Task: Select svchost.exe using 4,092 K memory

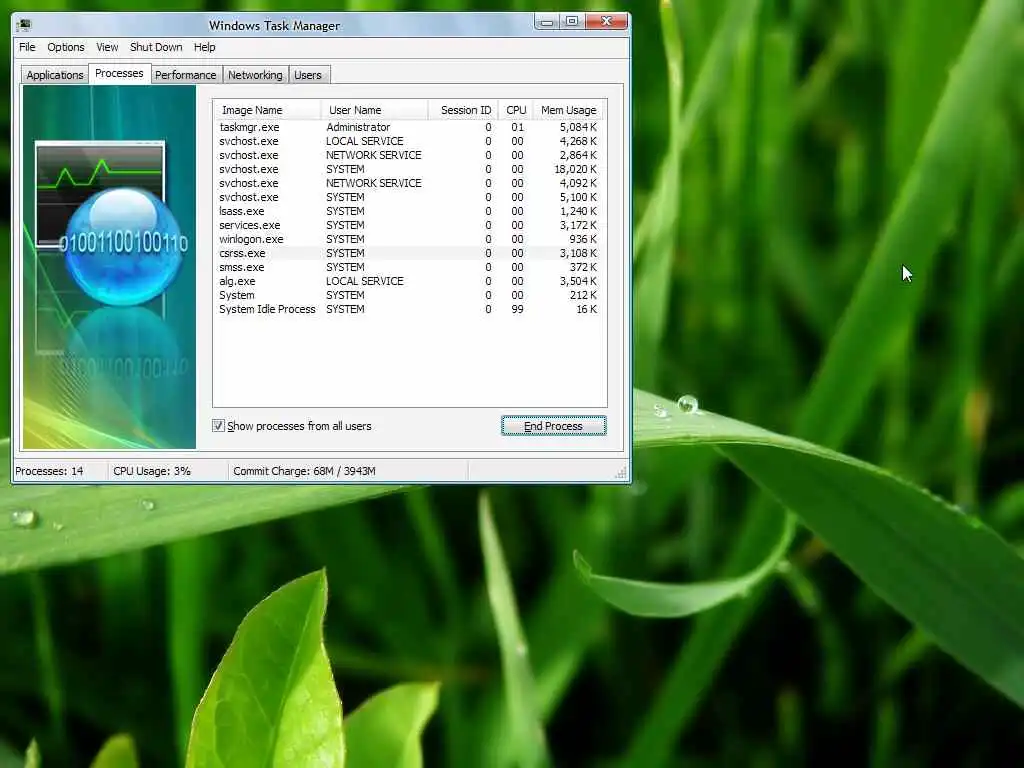Action: [409, 184]
